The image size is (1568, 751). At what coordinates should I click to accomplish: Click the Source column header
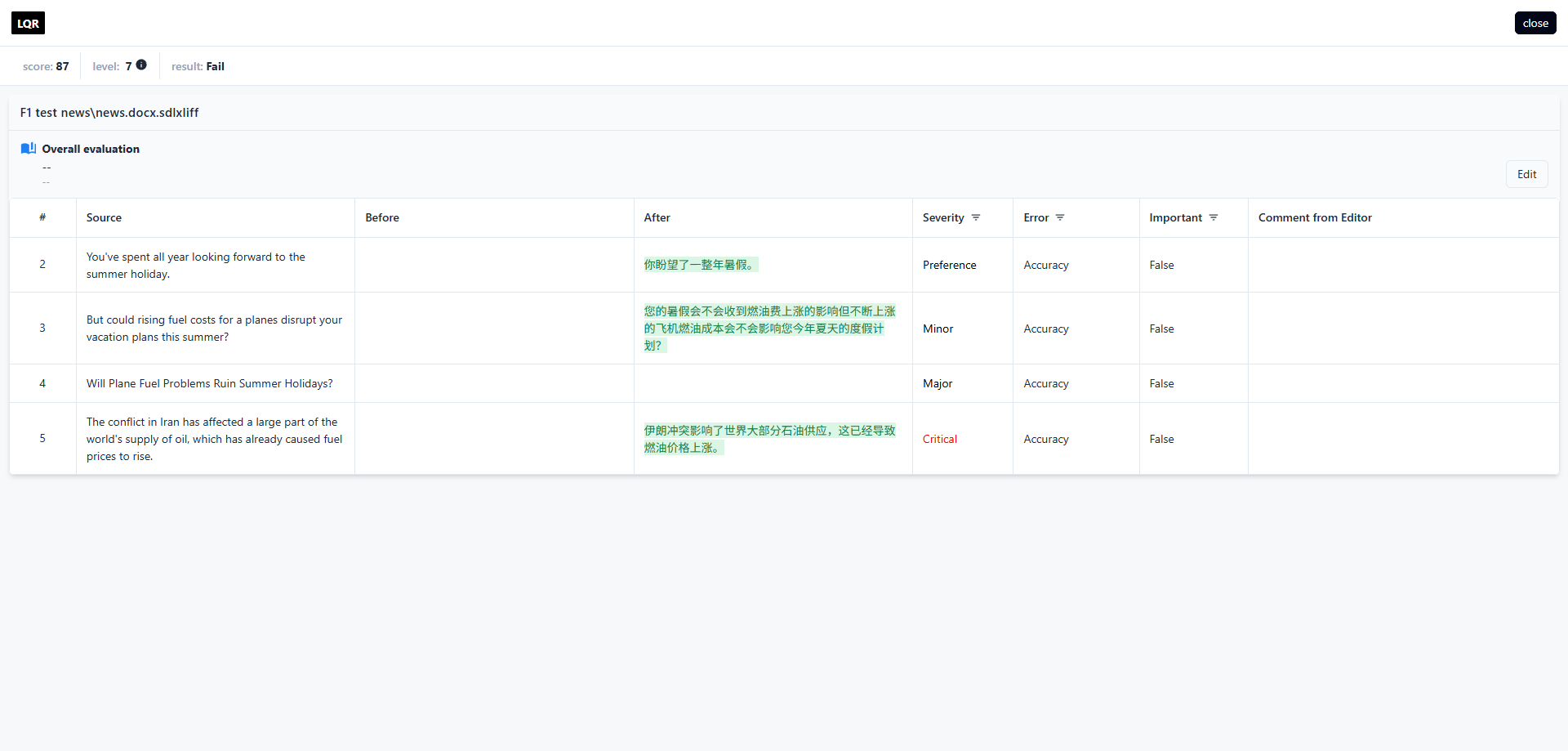[x=104, y=217]
